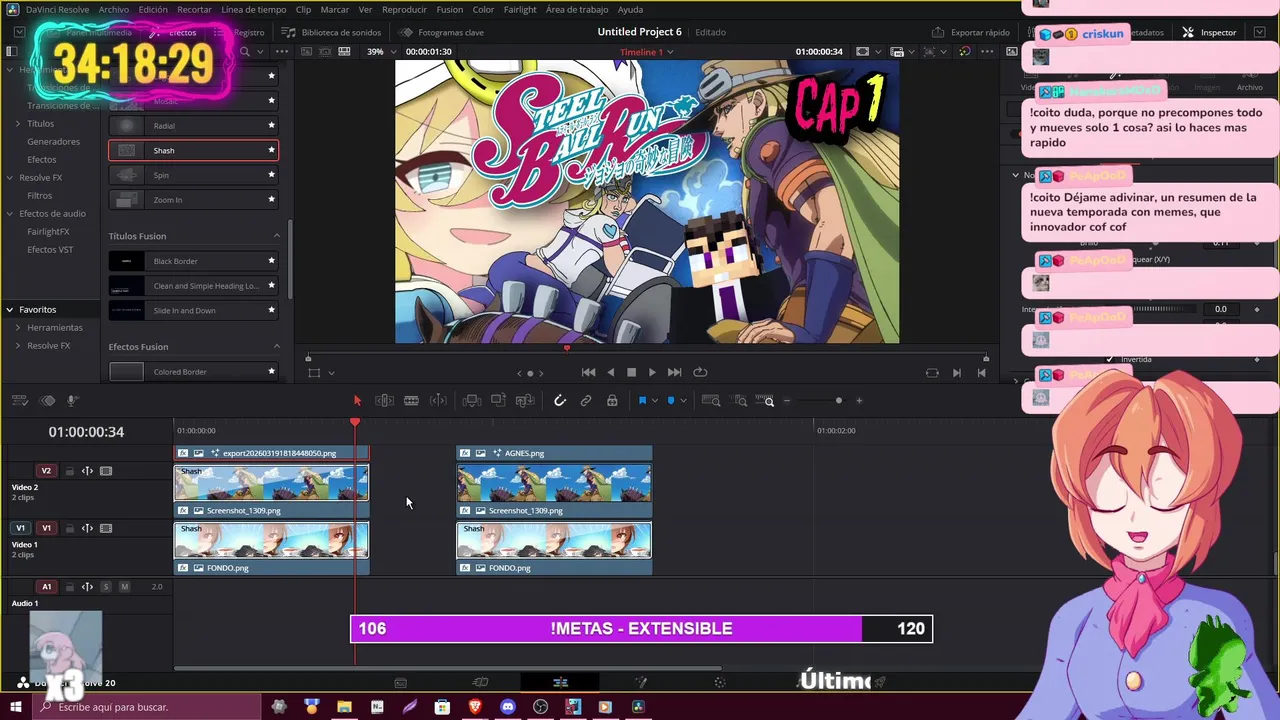Add a blue flag to the clip
Screen dimensions: 1280x720
point(642,400)
